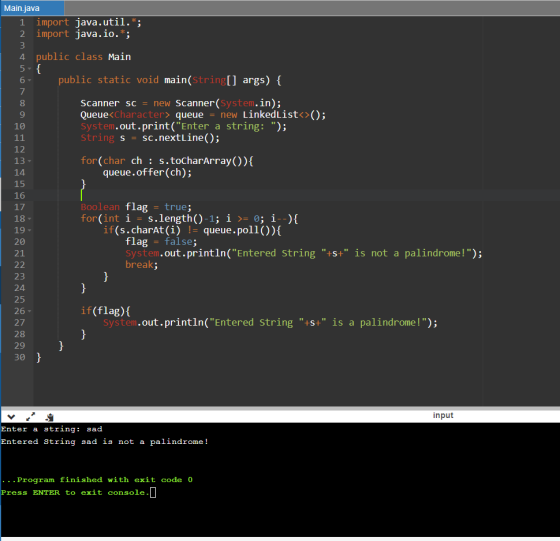Screen dimensions: 560x541
Task: Click '...Program finished with exit code 0'
Action: pyautogui.click(x=97, y=480)
